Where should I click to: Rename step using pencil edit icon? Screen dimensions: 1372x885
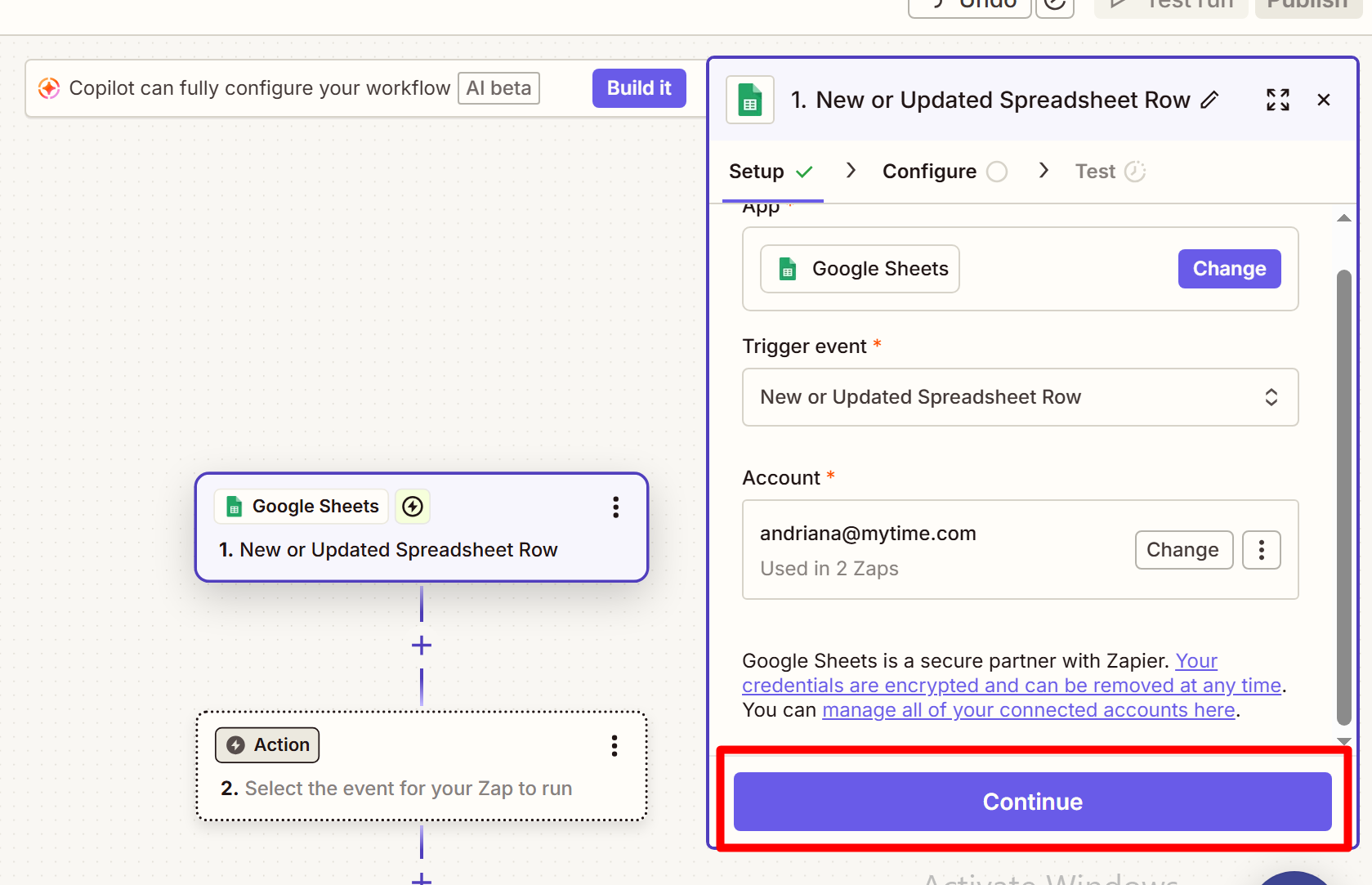point(1210,100)
